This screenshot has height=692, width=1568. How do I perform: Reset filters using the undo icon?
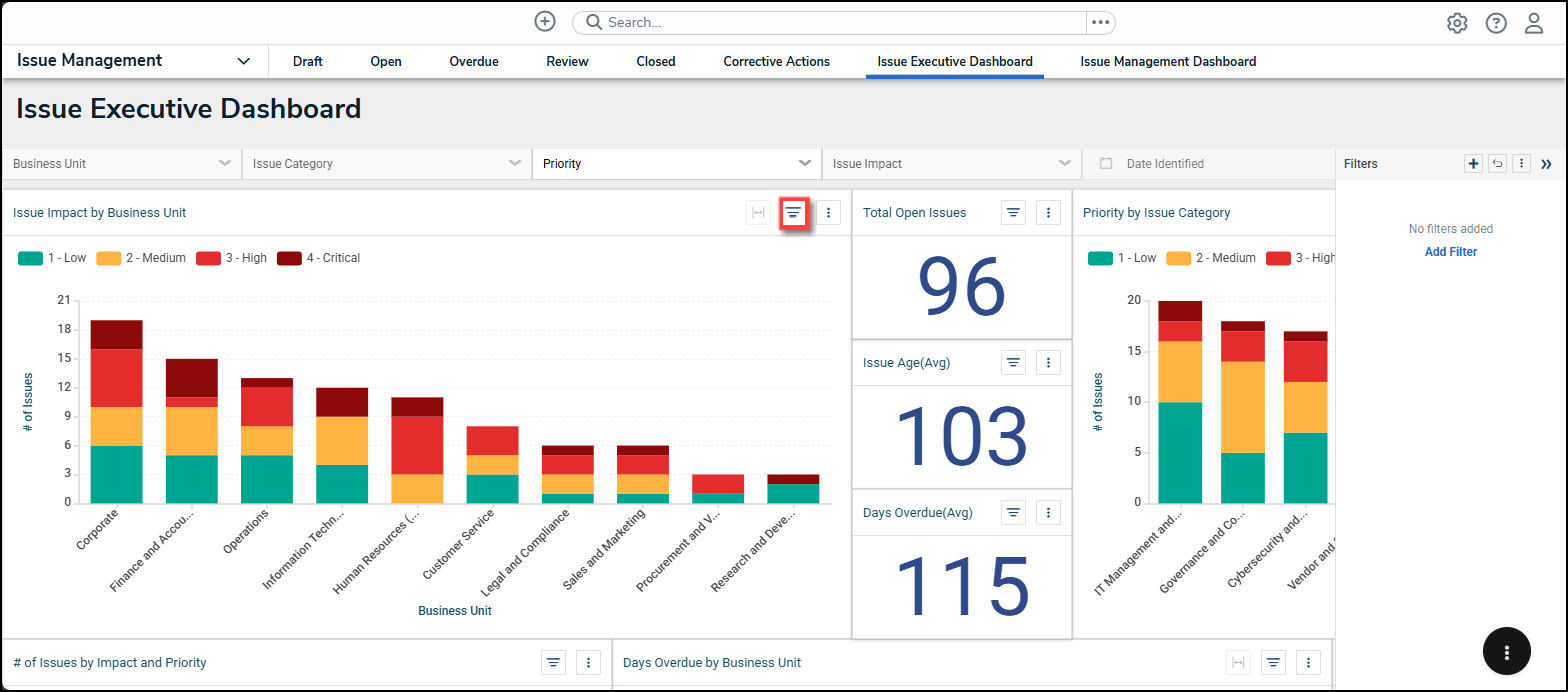pyautogui.click(x=1497, y=164)
